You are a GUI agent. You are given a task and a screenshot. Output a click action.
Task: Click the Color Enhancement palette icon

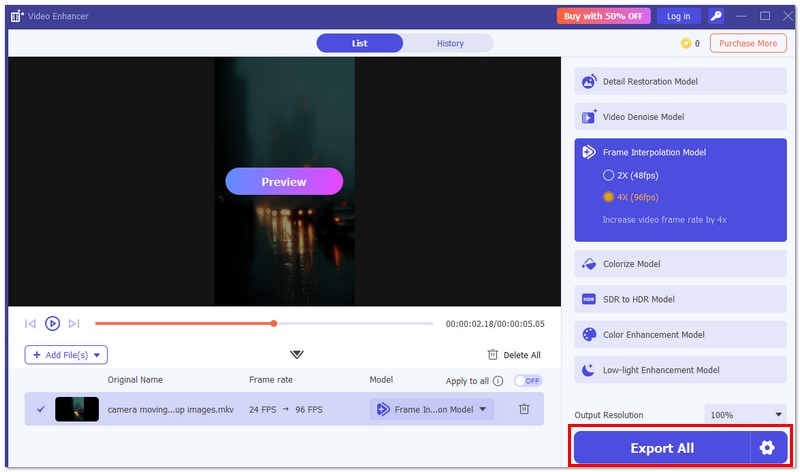tap(589, 335)
